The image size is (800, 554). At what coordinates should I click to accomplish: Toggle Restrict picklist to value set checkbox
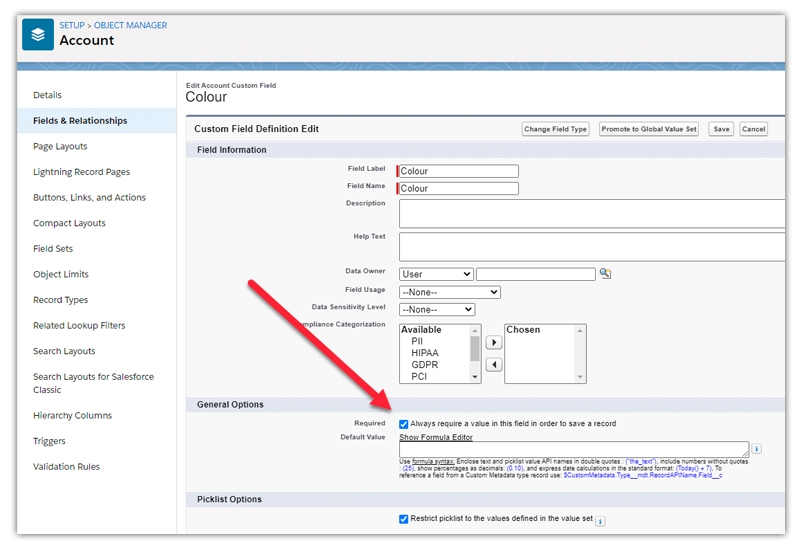[x=404, y=519]
